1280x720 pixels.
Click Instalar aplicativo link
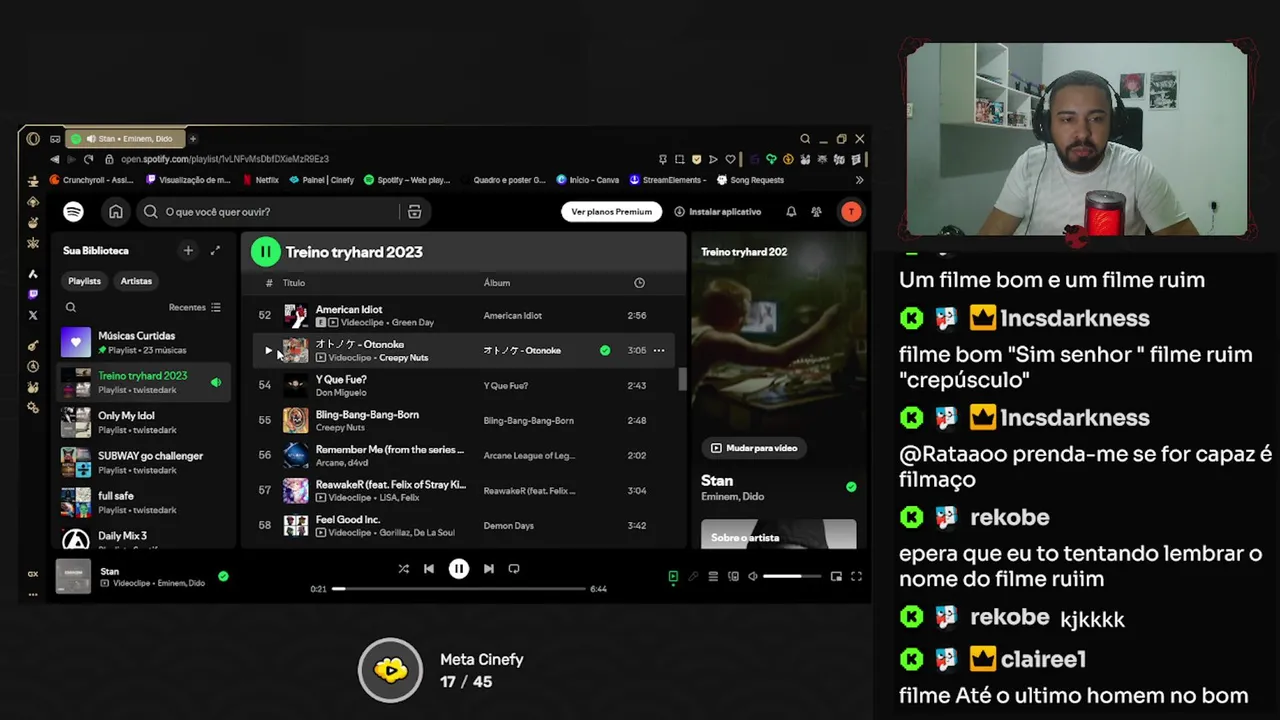pyautogui.click(x=718, y=212)
